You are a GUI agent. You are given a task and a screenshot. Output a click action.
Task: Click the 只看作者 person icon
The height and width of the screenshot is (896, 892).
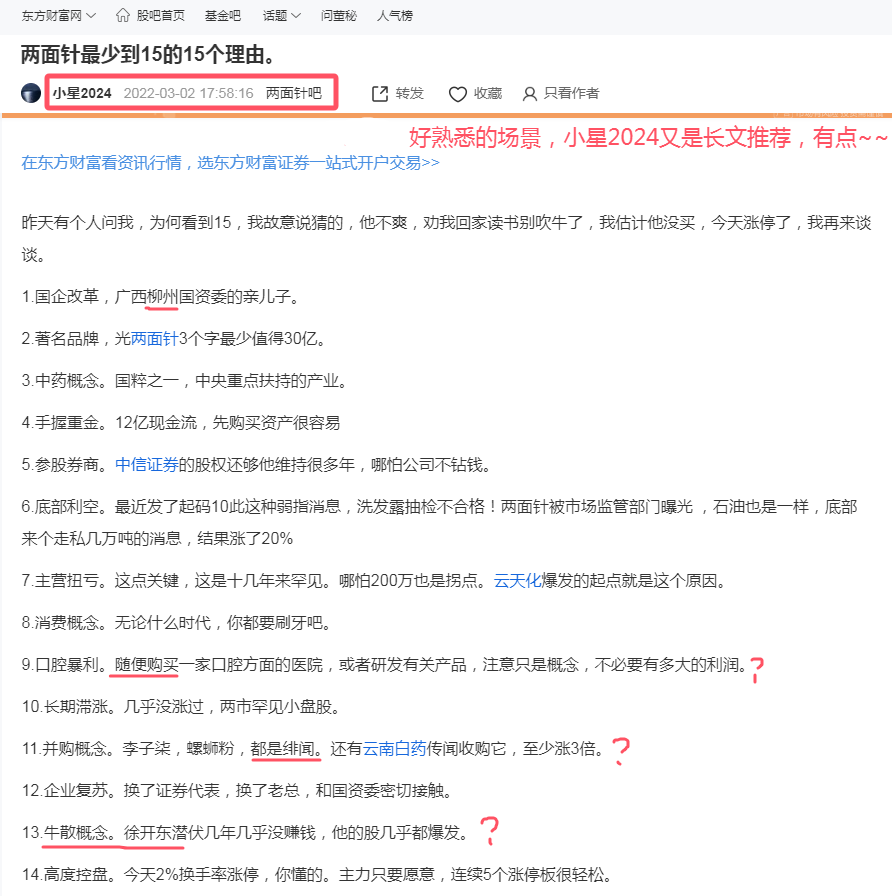(x=530, y=94)
